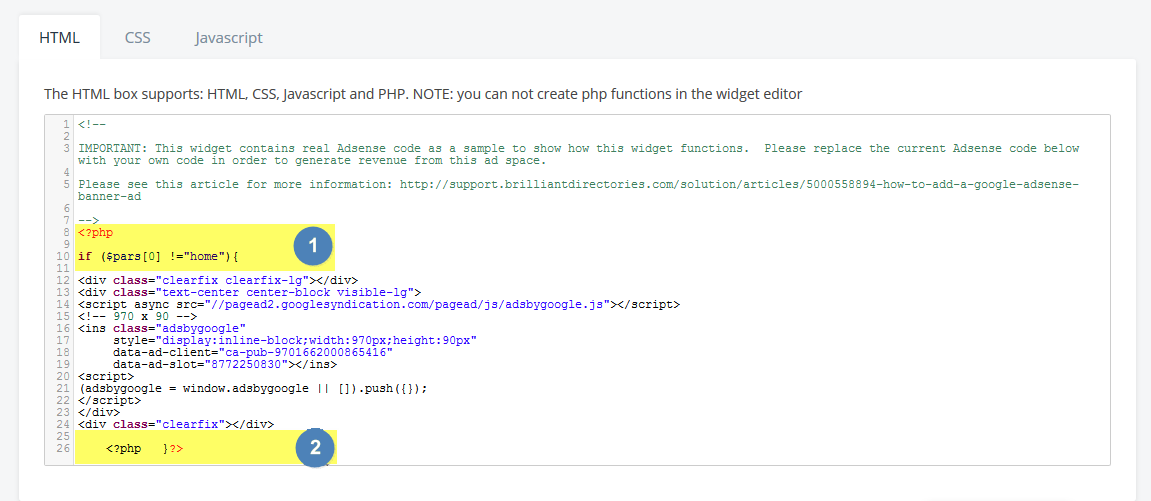Click the 'text-center center-block visible-lg' div line
Viewport: 1151px width, 501px height.
pos(249,292)
